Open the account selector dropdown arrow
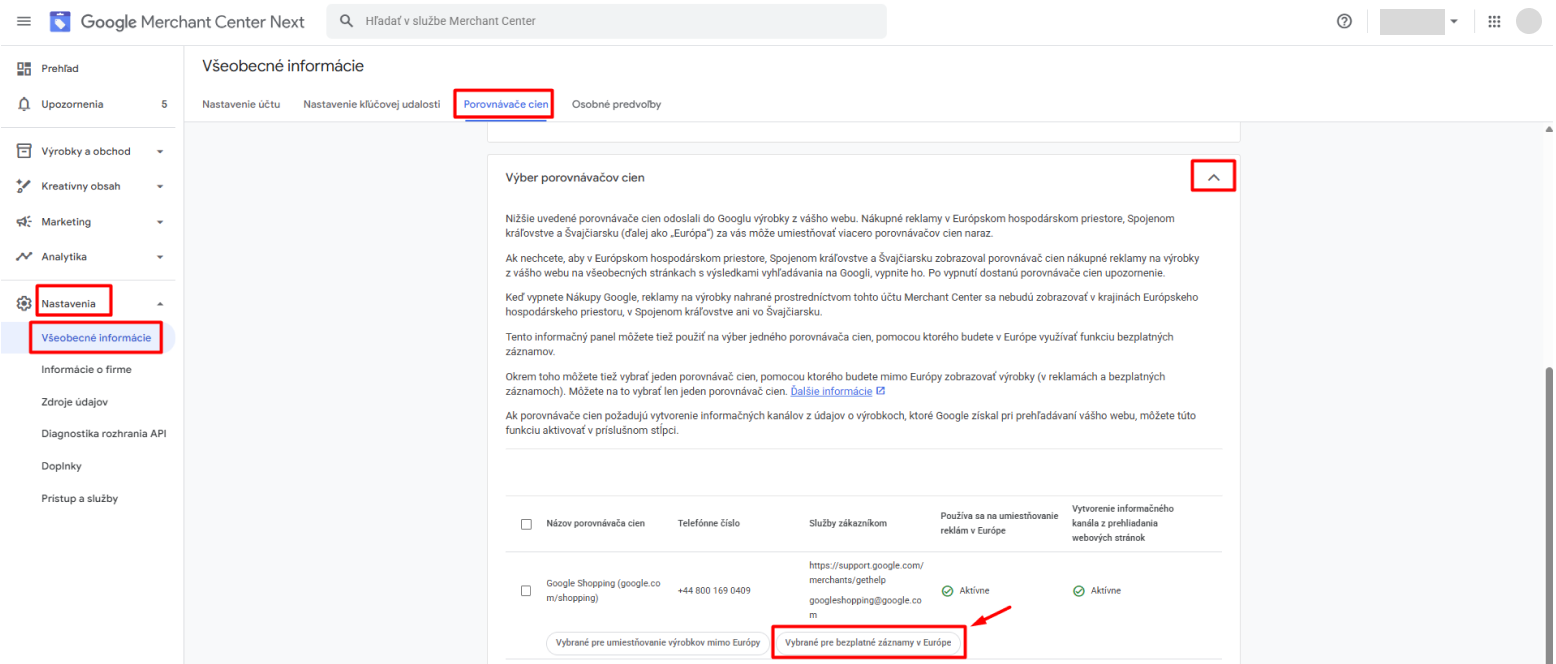This screenshot has width=1556, height=664. tap(1453, 21)
